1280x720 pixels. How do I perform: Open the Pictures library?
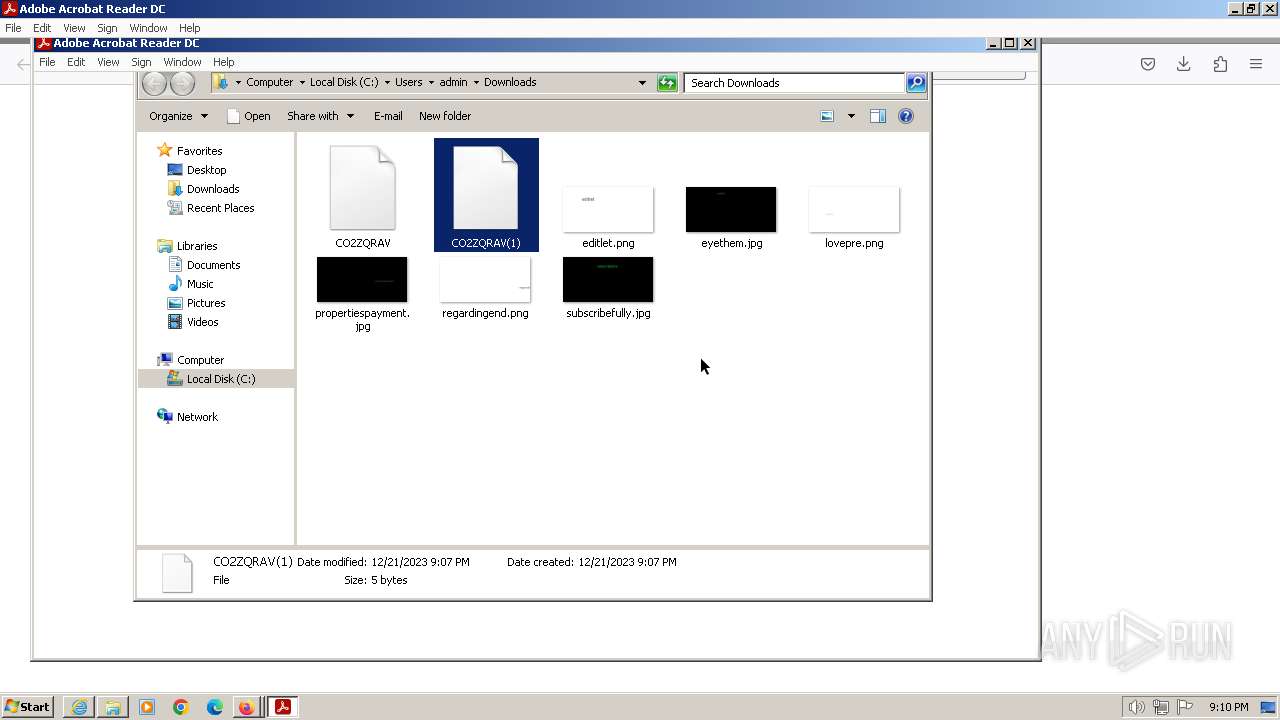[206, 303]
